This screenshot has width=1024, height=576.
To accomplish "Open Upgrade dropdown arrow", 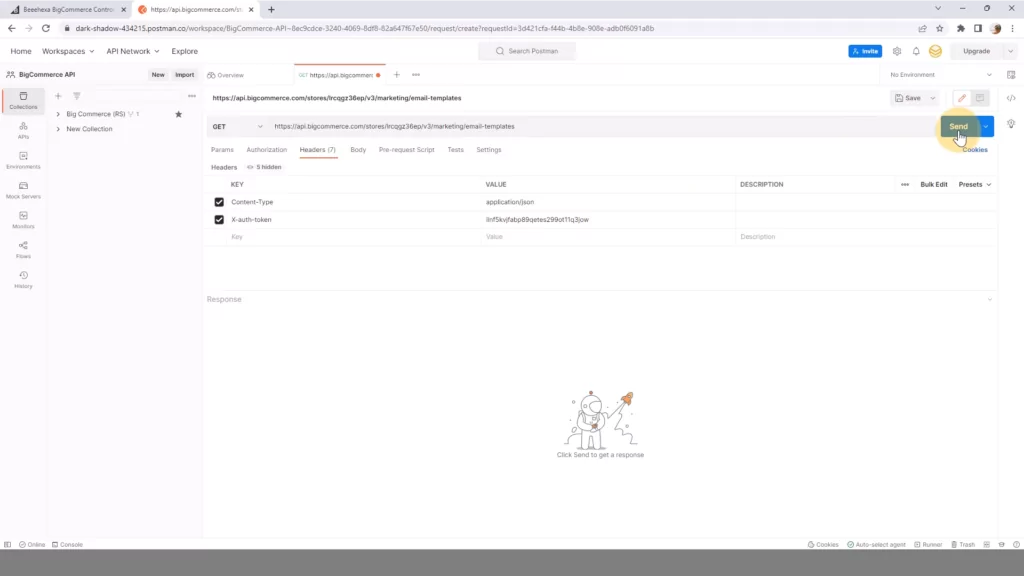I will [x=1010, y=51].
